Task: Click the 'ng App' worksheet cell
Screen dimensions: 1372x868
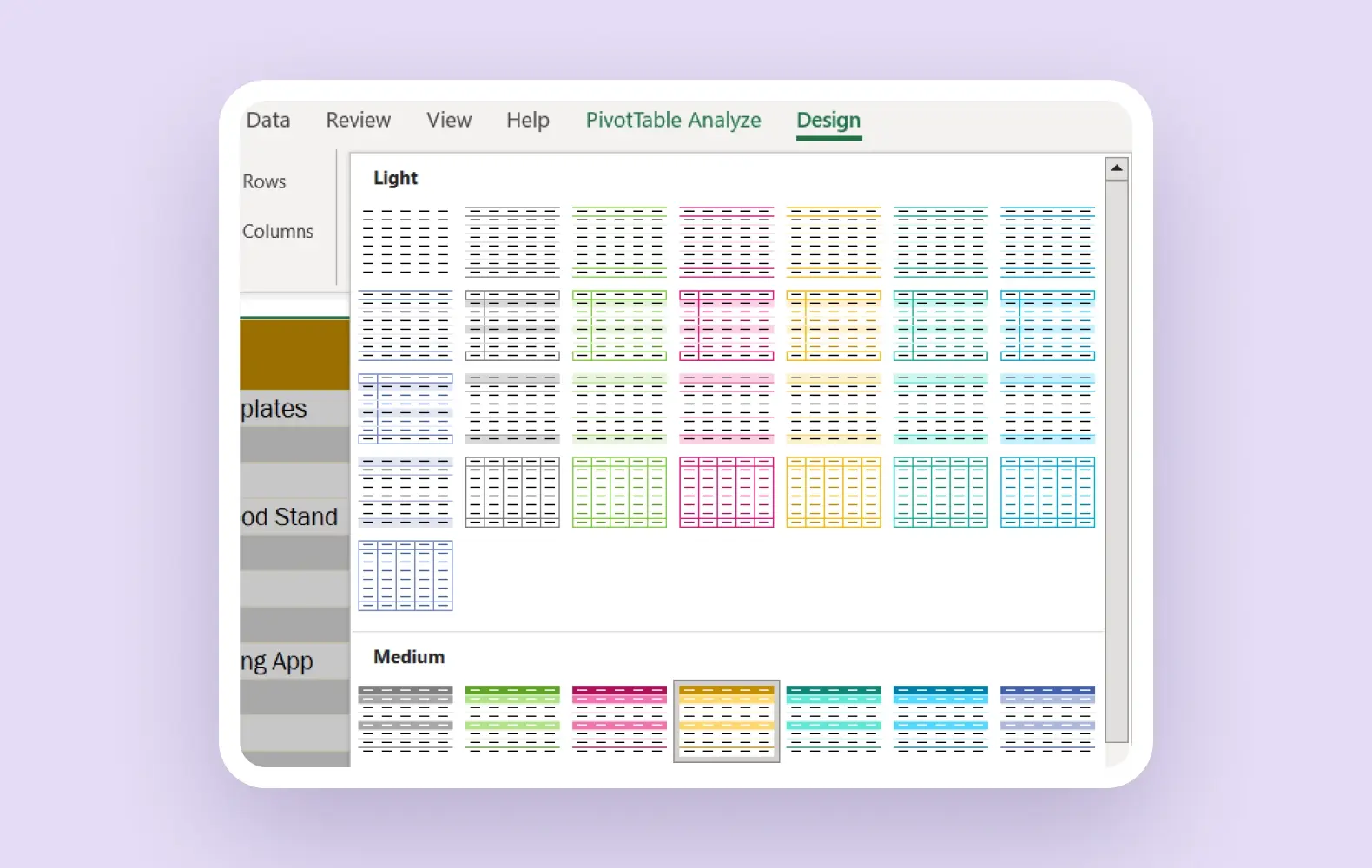Action: [294, 661]
